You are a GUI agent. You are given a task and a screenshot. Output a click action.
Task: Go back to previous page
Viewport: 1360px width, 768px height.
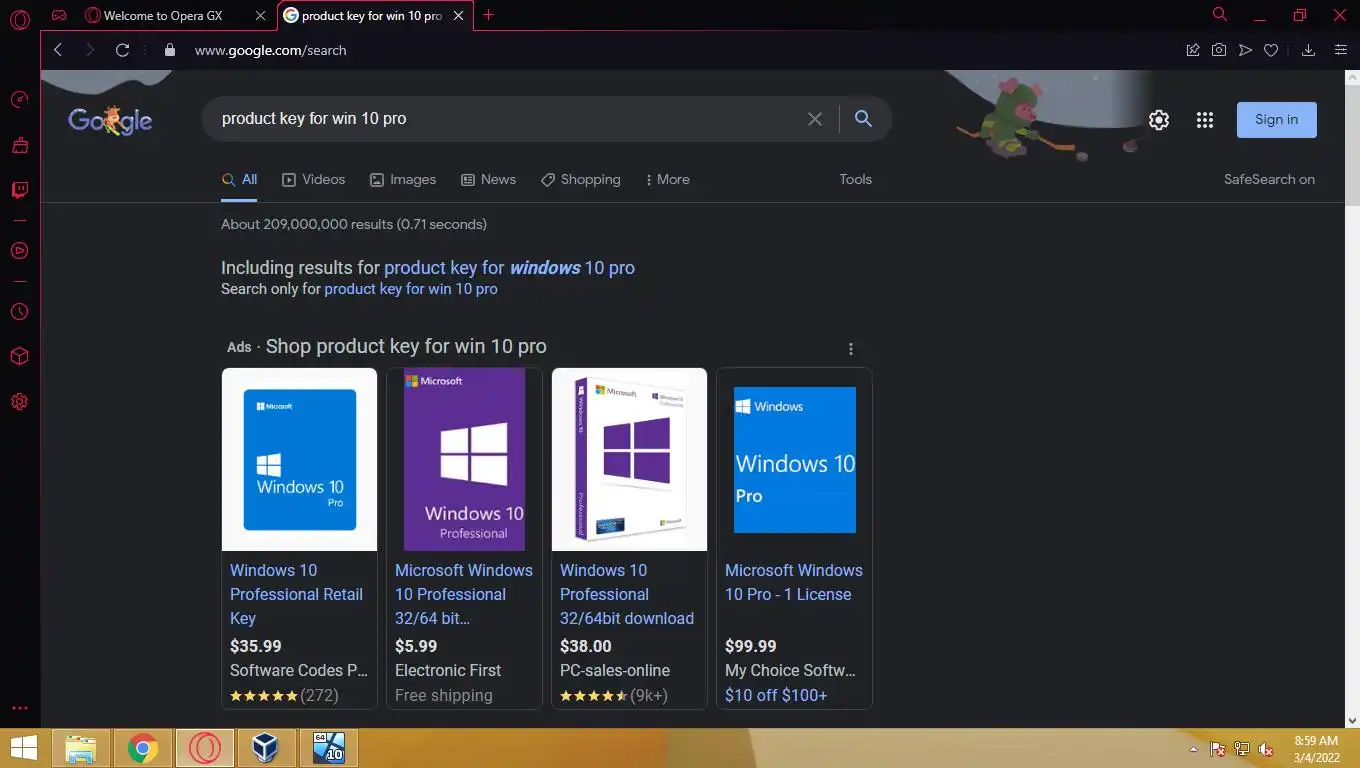58,50
